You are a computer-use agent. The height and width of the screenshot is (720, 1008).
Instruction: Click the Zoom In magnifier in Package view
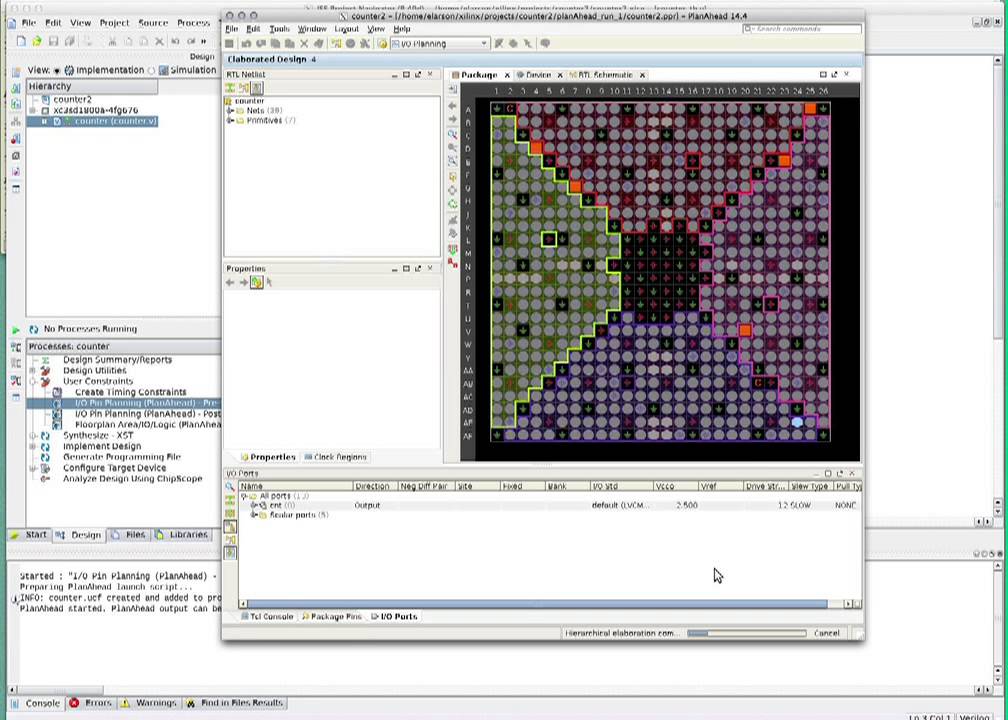453,135
